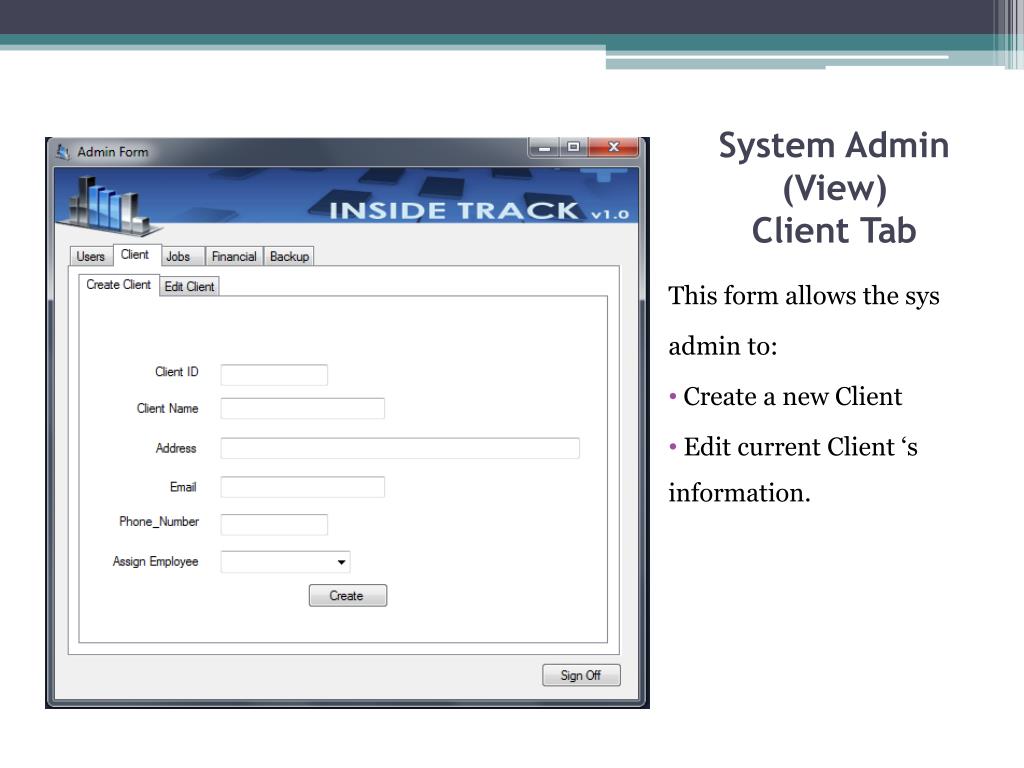This screenshot has width=1024, height=768.
Task: Switch to the Edit Client sub-tab
Action: 189,286
